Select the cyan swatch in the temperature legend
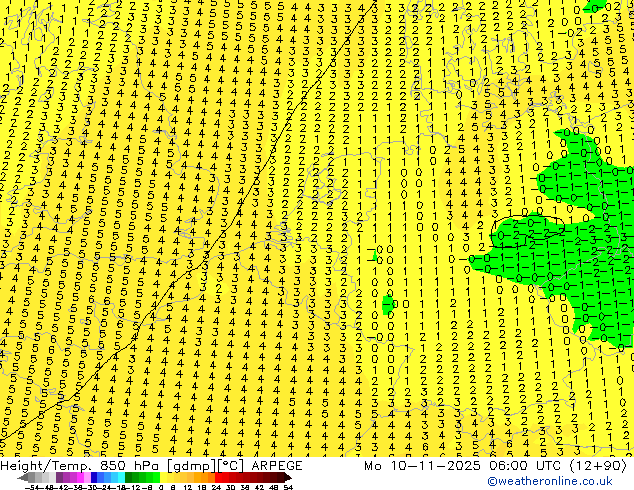Viewport: 634px width, 490px height. coord(121,477)
